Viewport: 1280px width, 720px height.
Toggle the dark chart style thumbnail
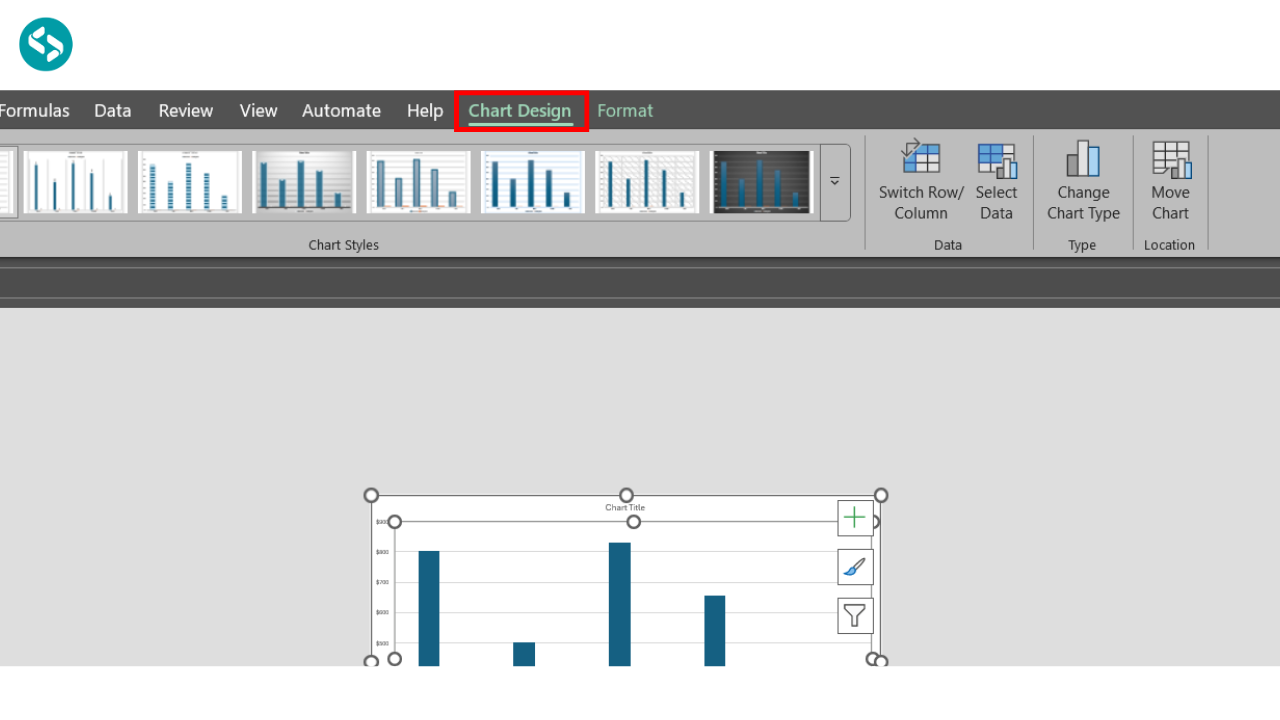pyautogui.click(x=762, y=181)
